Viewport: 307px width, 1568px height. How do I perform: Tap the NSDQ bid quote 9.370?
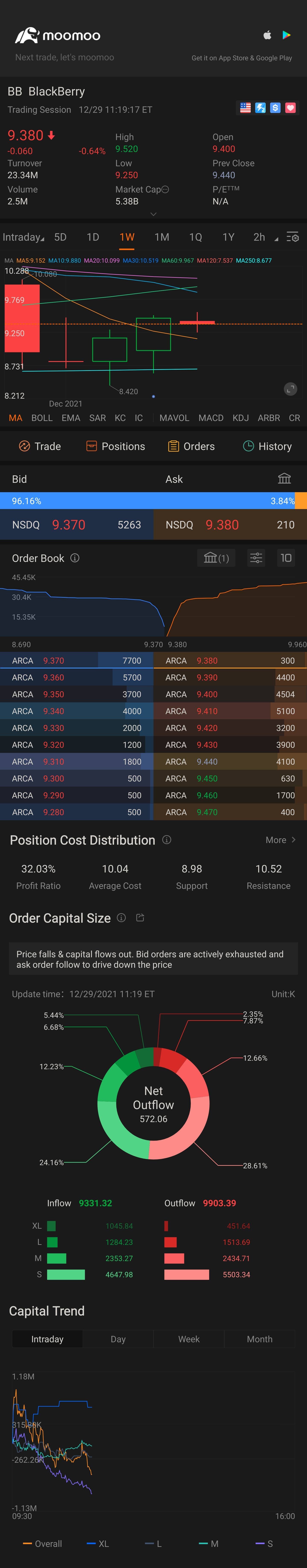(x=77, y=525)
